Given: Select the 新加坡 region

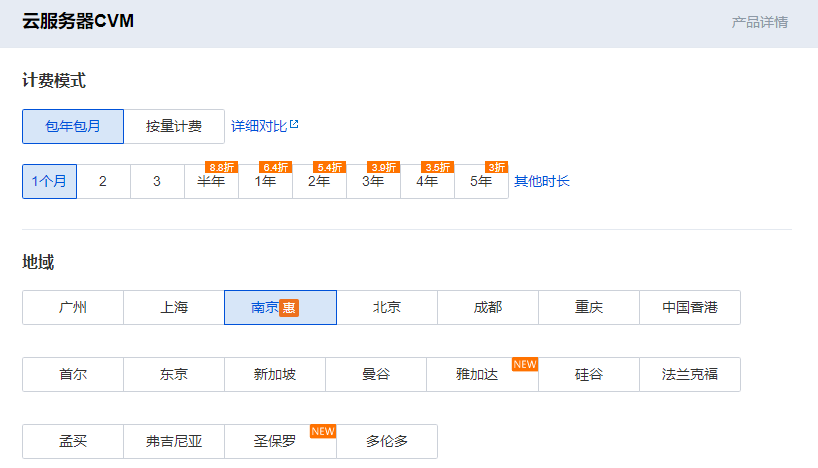Looking at the screenshot, I should pyautogui.click(x=275, y=374).
